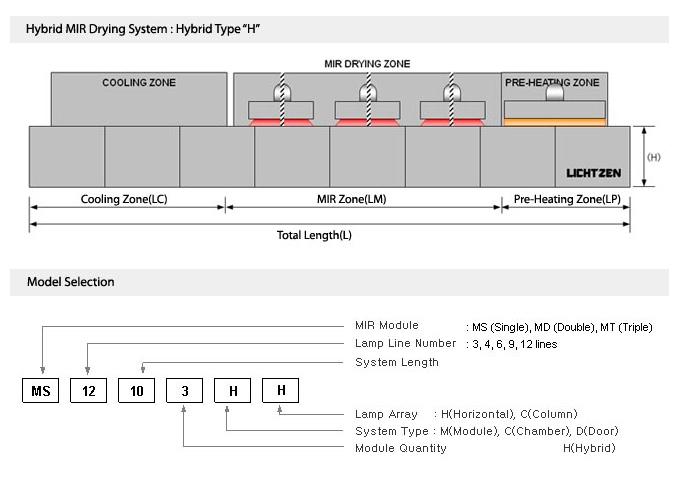Click the 'Module Quantity' legend label
The height and width of the screenshot is (480, 680).
click(x=401, y=448)
